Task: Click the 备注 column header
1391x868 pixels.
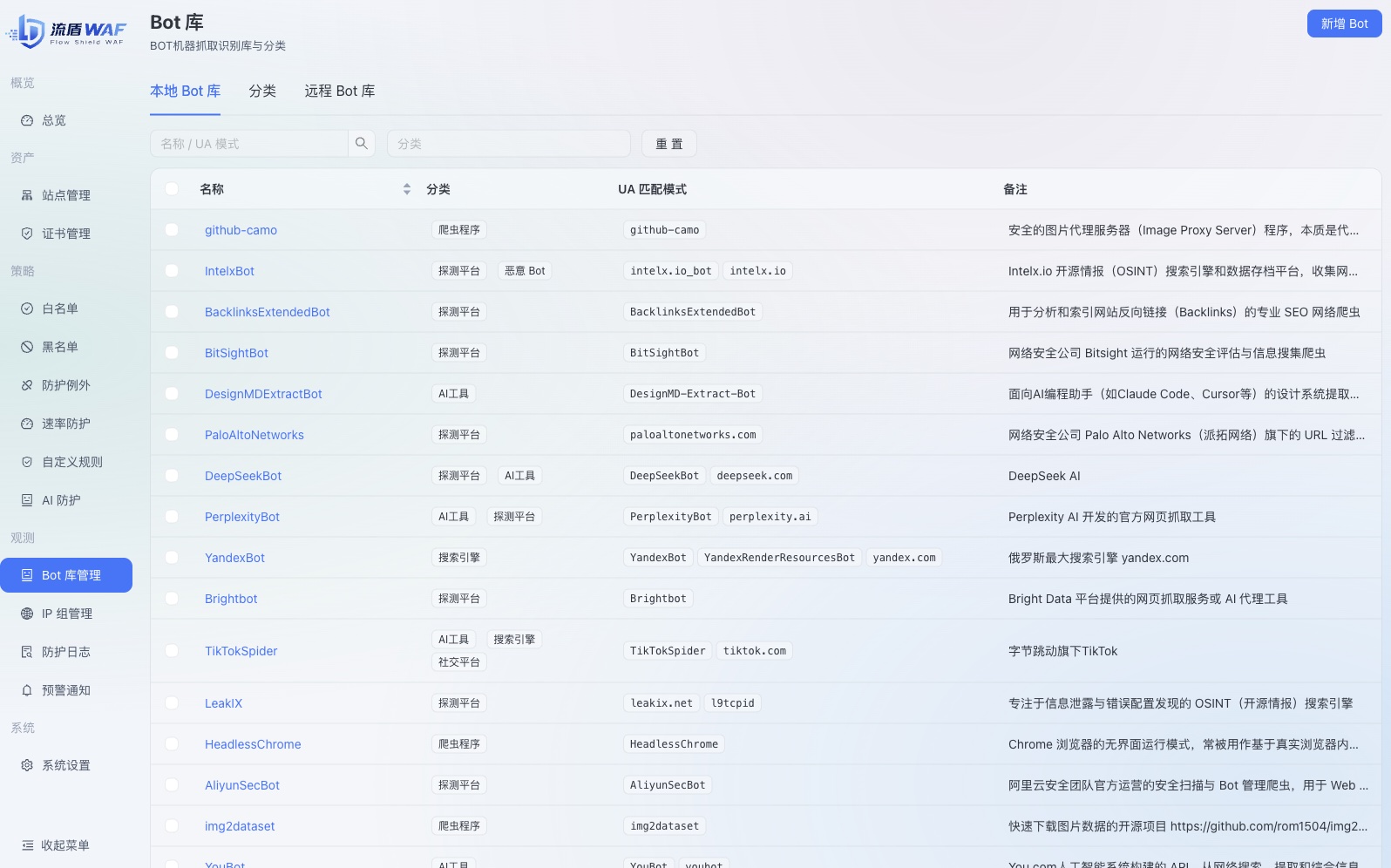Action: click(1015, 189)
